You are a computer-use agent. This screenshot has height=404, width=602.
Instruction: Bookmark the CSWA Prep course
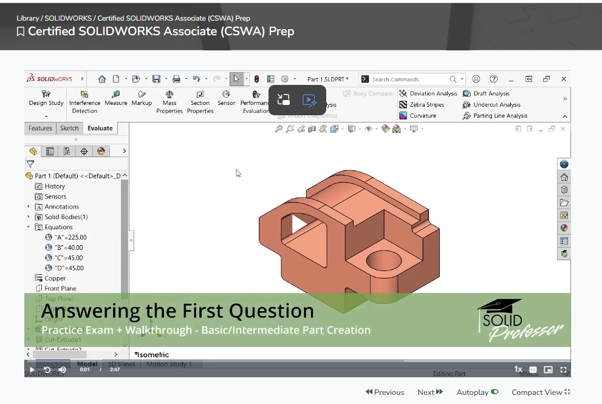20,31
